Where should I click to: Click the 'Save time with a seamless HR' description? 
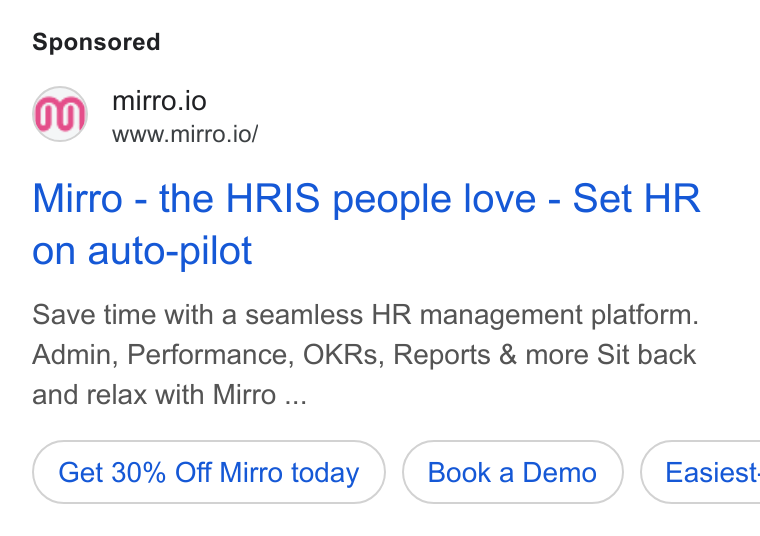point(366,354)
